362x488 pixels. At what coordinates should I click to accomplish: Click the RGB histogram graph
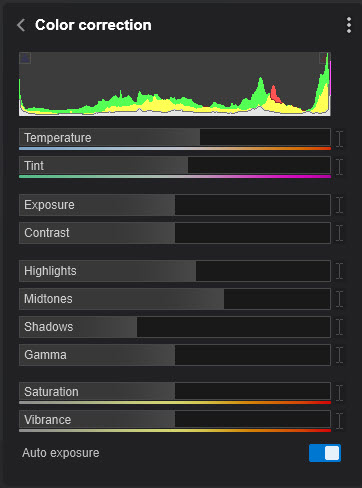tap(175, 84)
